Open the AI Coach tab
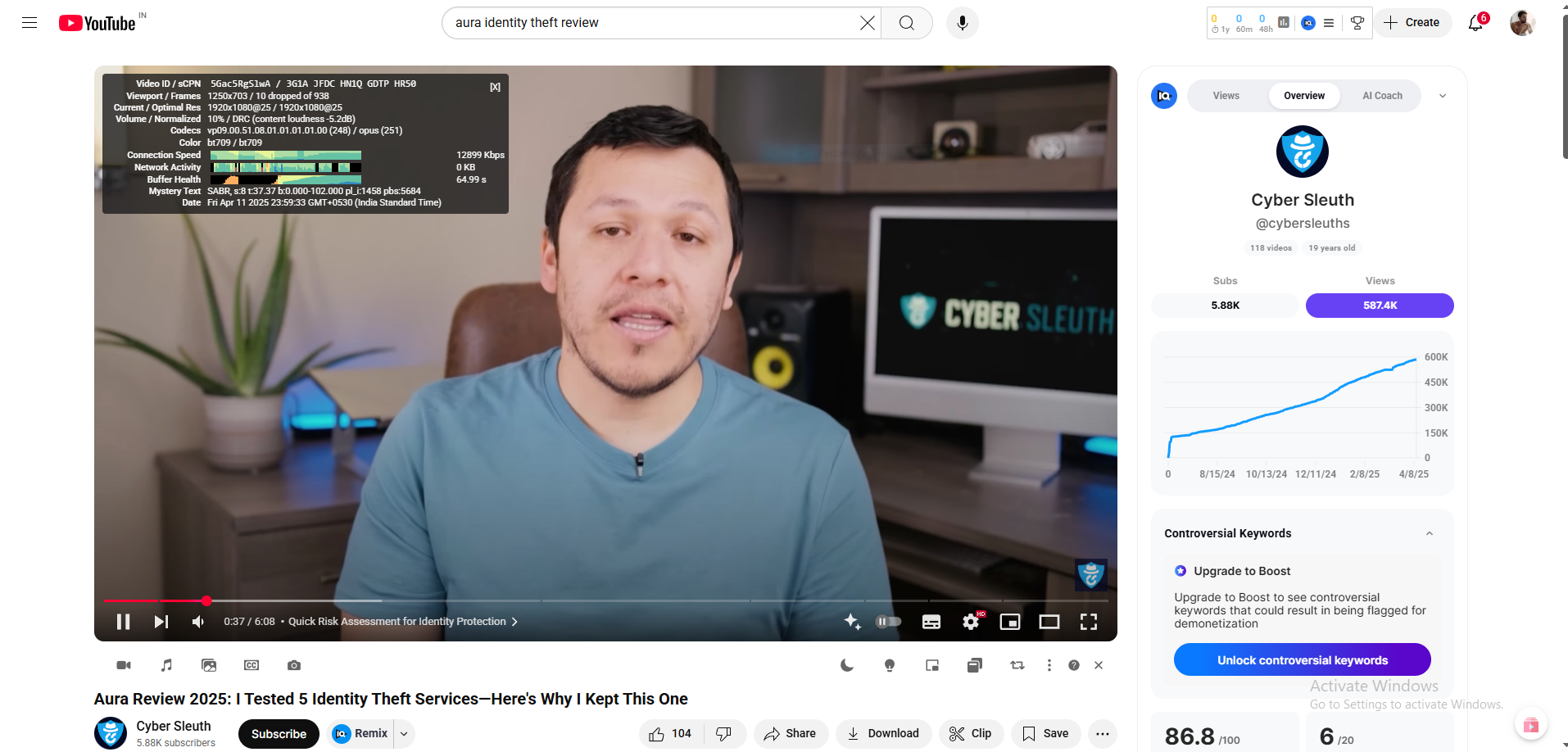Image resolution: width=1568 pixels, height=752 pixels. [x=1382, y=96]
